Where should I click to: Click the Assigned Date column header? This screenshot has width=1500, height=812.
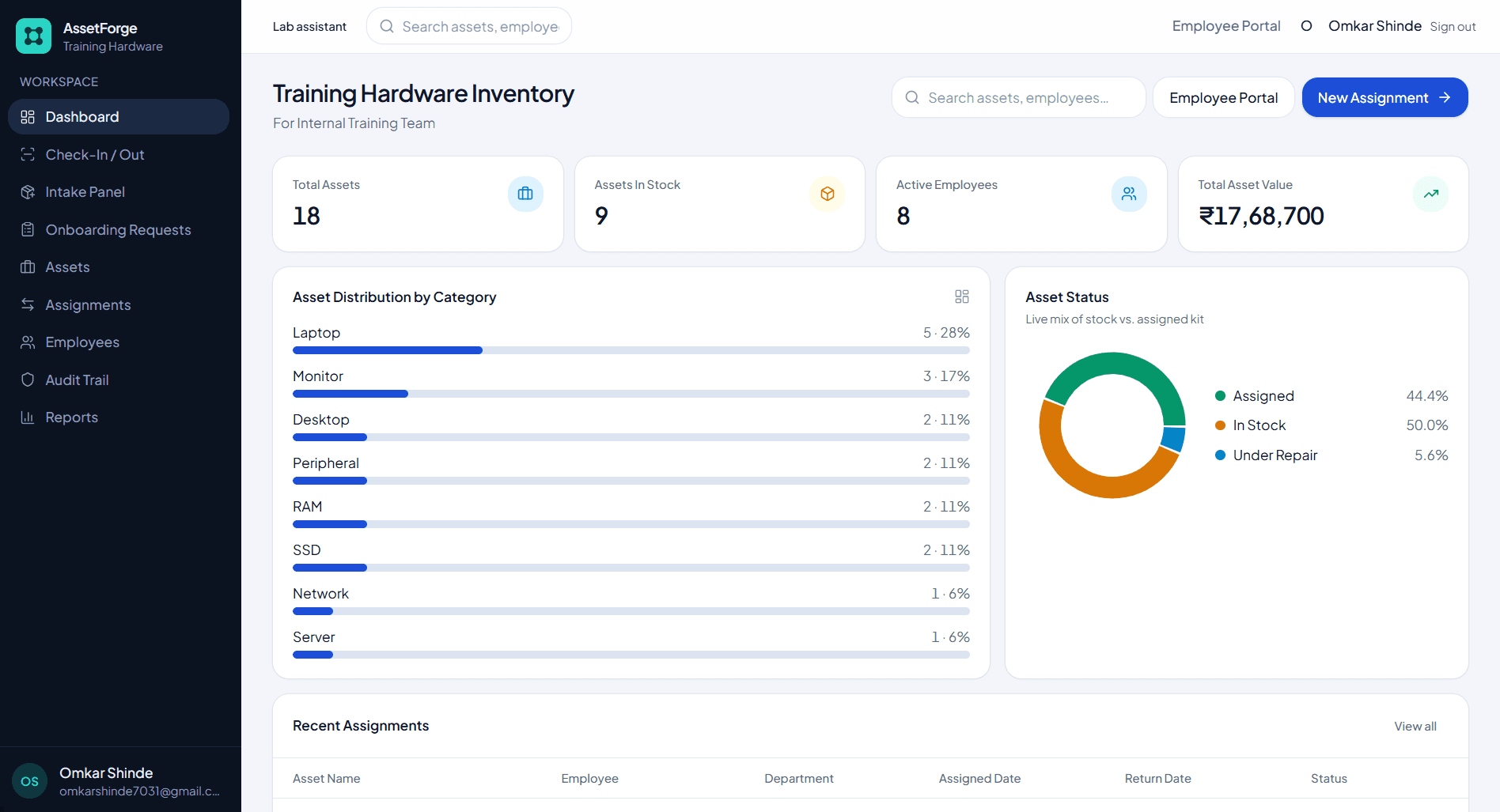979,779
